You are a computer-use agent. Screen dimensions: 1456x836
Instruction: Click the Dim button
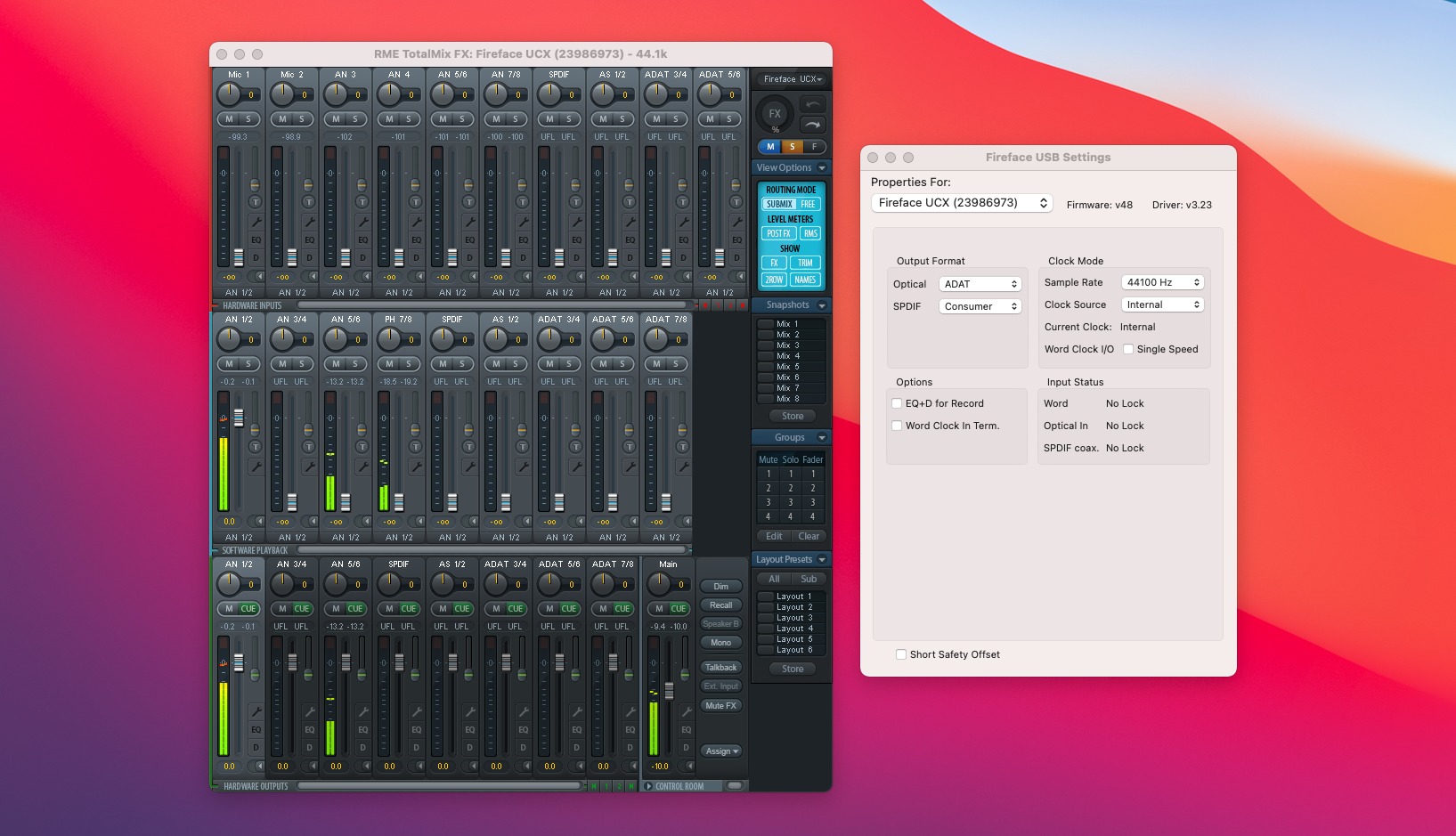721,587
